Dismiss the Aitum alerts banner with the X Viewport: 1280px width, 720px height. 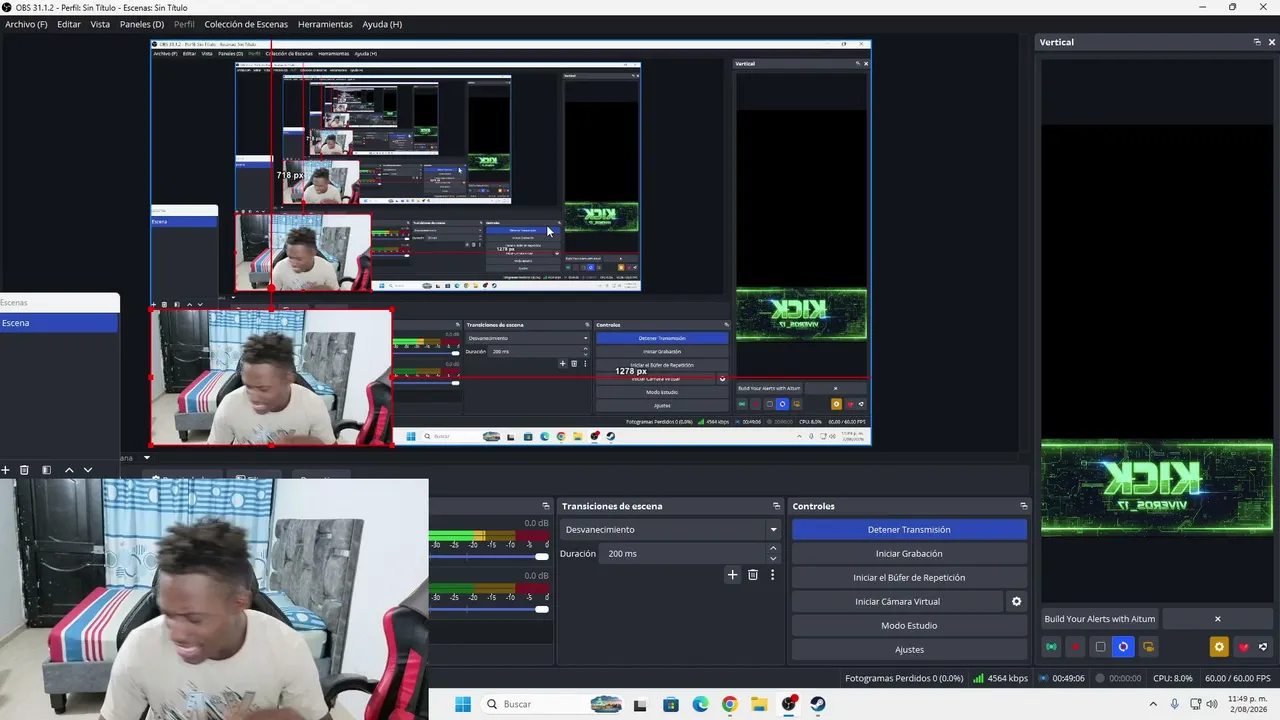click(1217, 619)
